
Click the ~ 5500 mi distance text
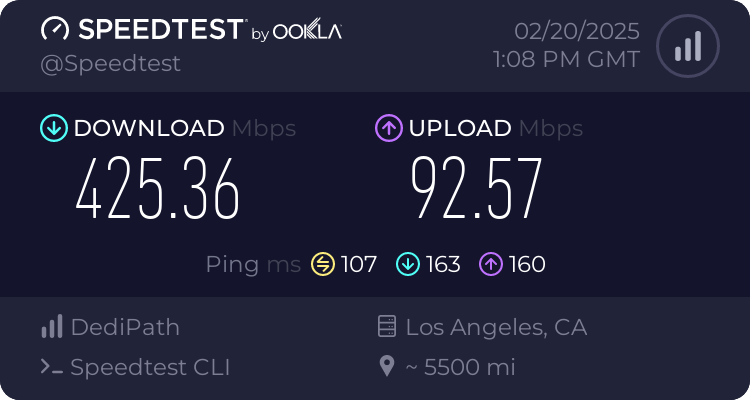tap(460, 367)
